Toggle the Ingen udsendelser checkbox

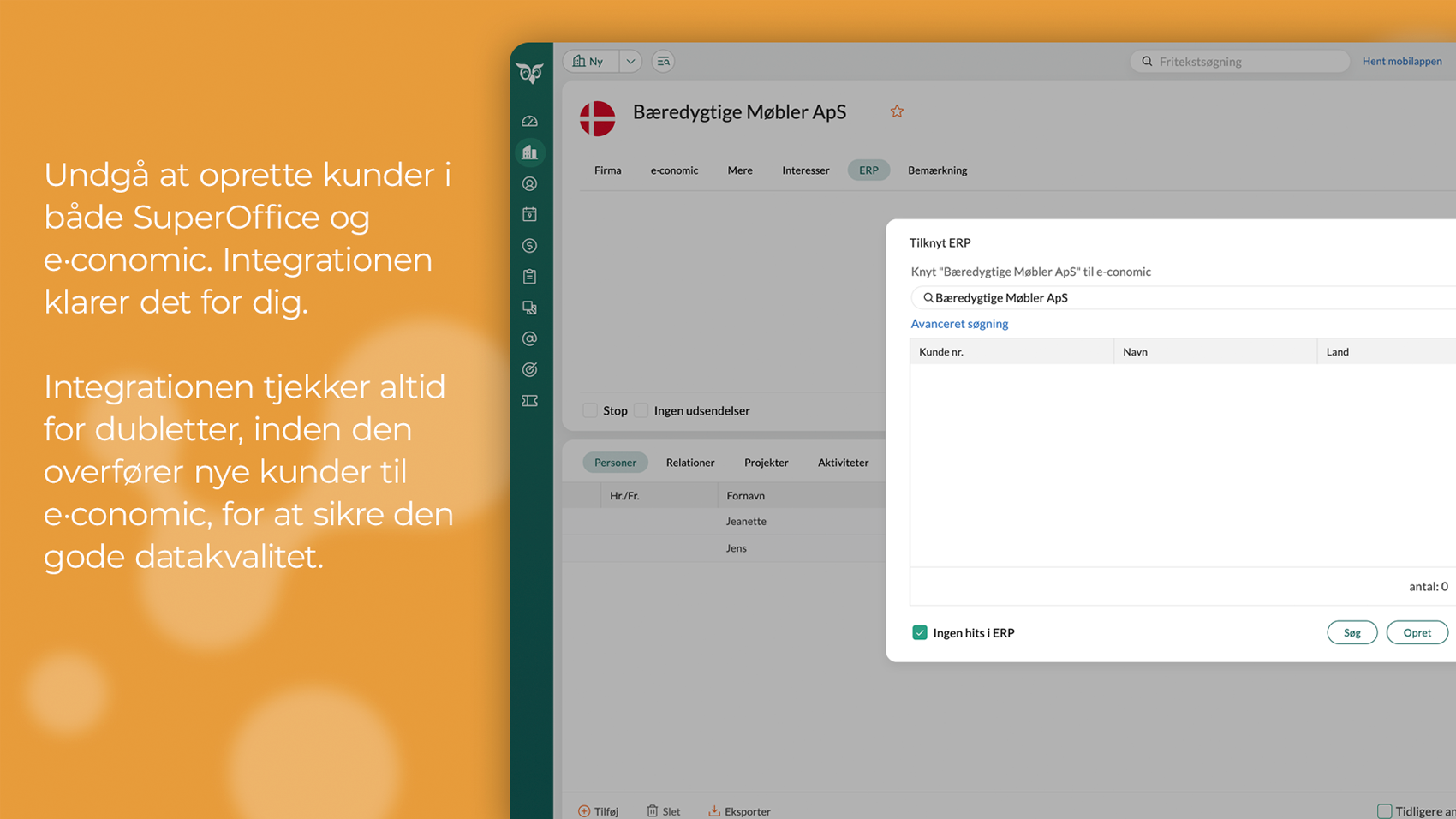641,410
